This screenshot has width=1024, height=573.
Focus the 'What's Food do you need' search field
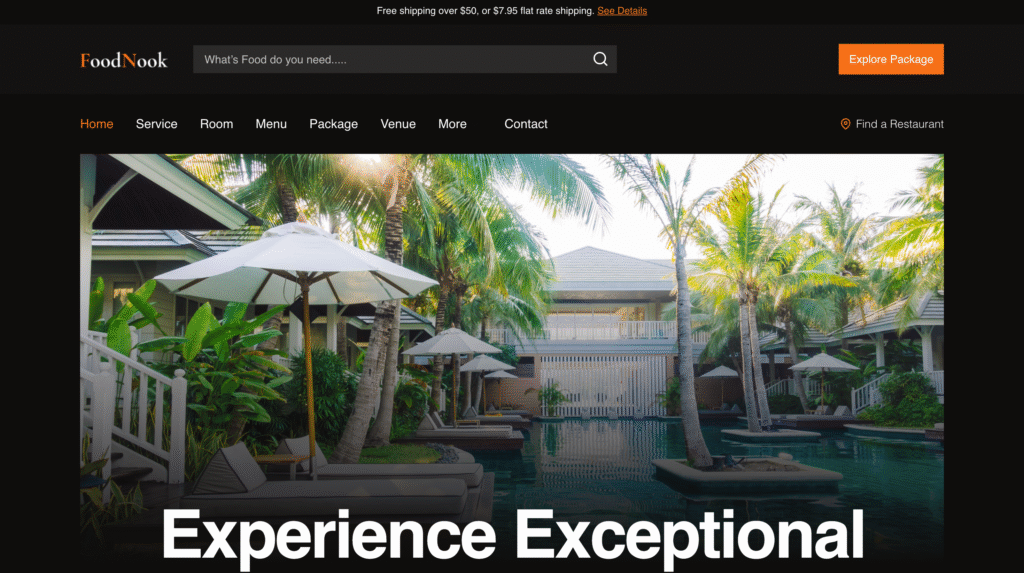tap(404, 59)
